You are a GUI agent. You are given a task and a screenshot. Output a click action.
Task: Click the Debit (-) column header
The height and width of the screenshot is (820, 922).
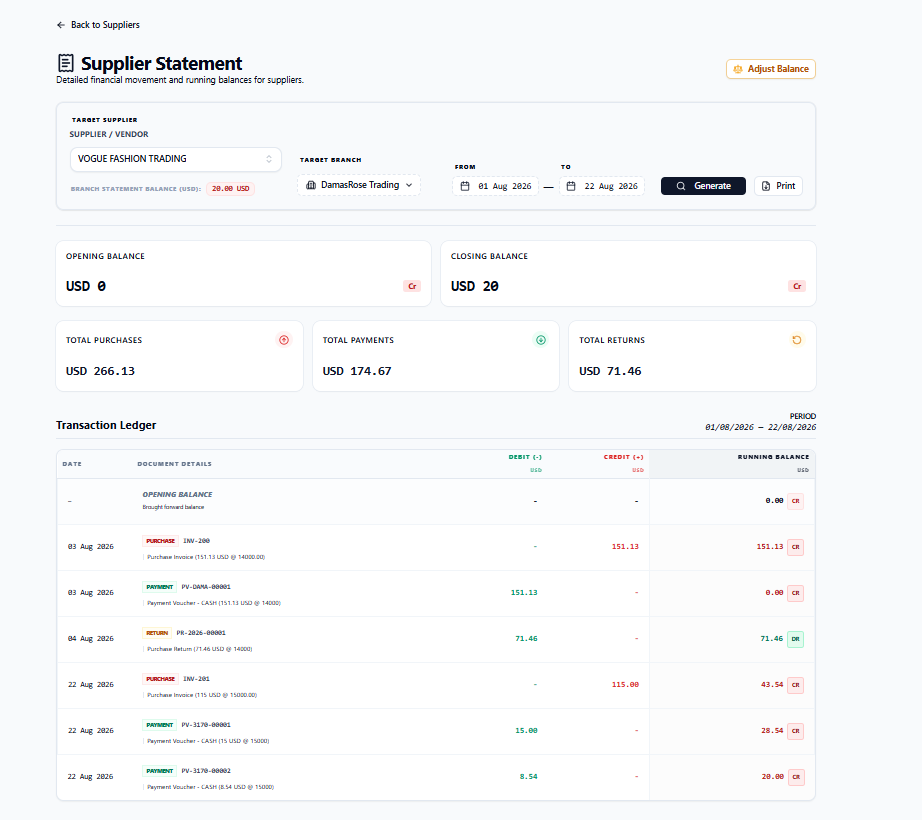(525, 457)
